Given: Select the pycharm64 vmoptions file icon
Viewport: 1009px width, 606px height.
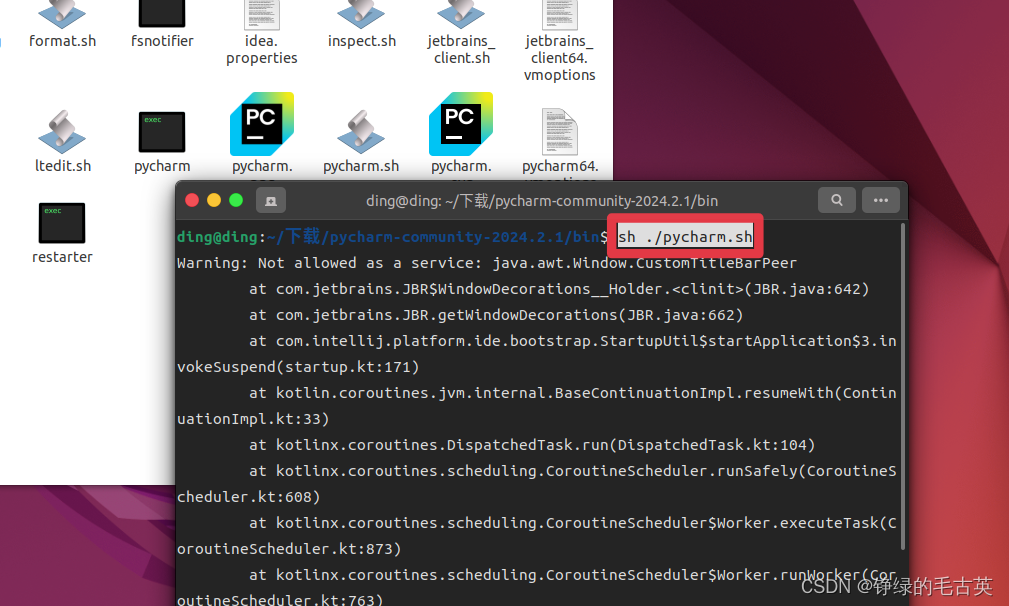Looking at the screenshot, I should 560,132.
